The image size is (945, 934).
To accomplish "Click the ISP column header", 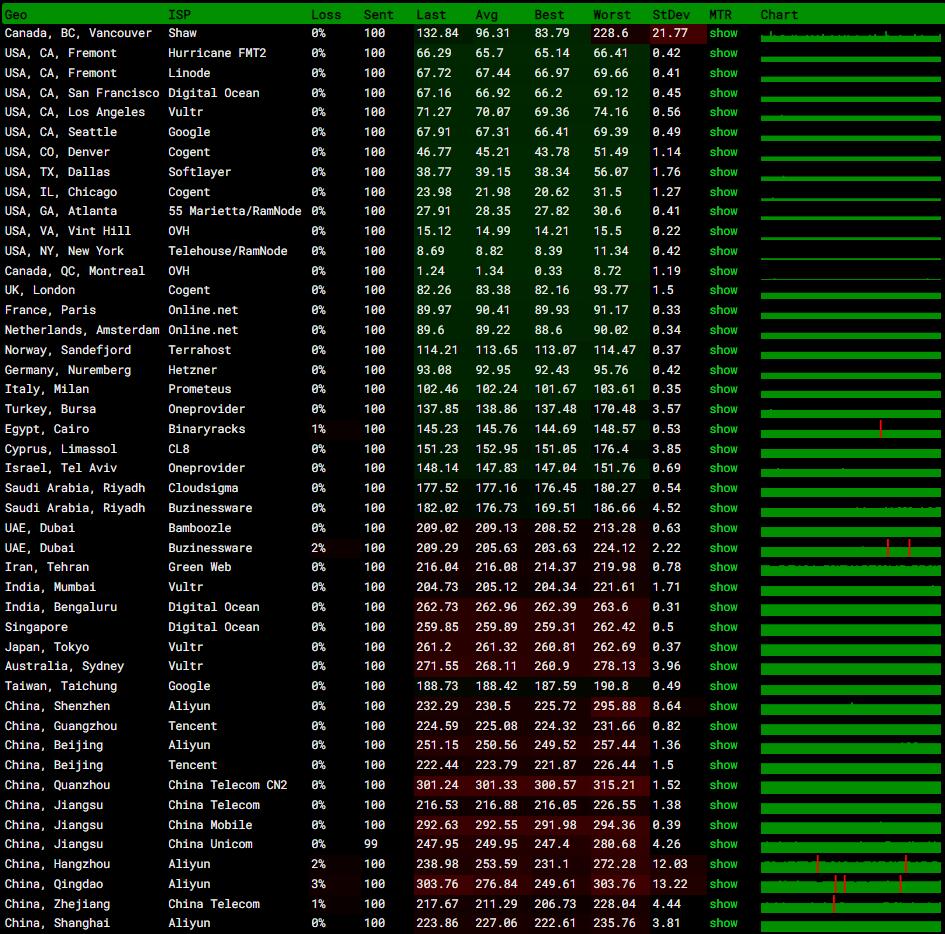I will (x=179, y=14).
